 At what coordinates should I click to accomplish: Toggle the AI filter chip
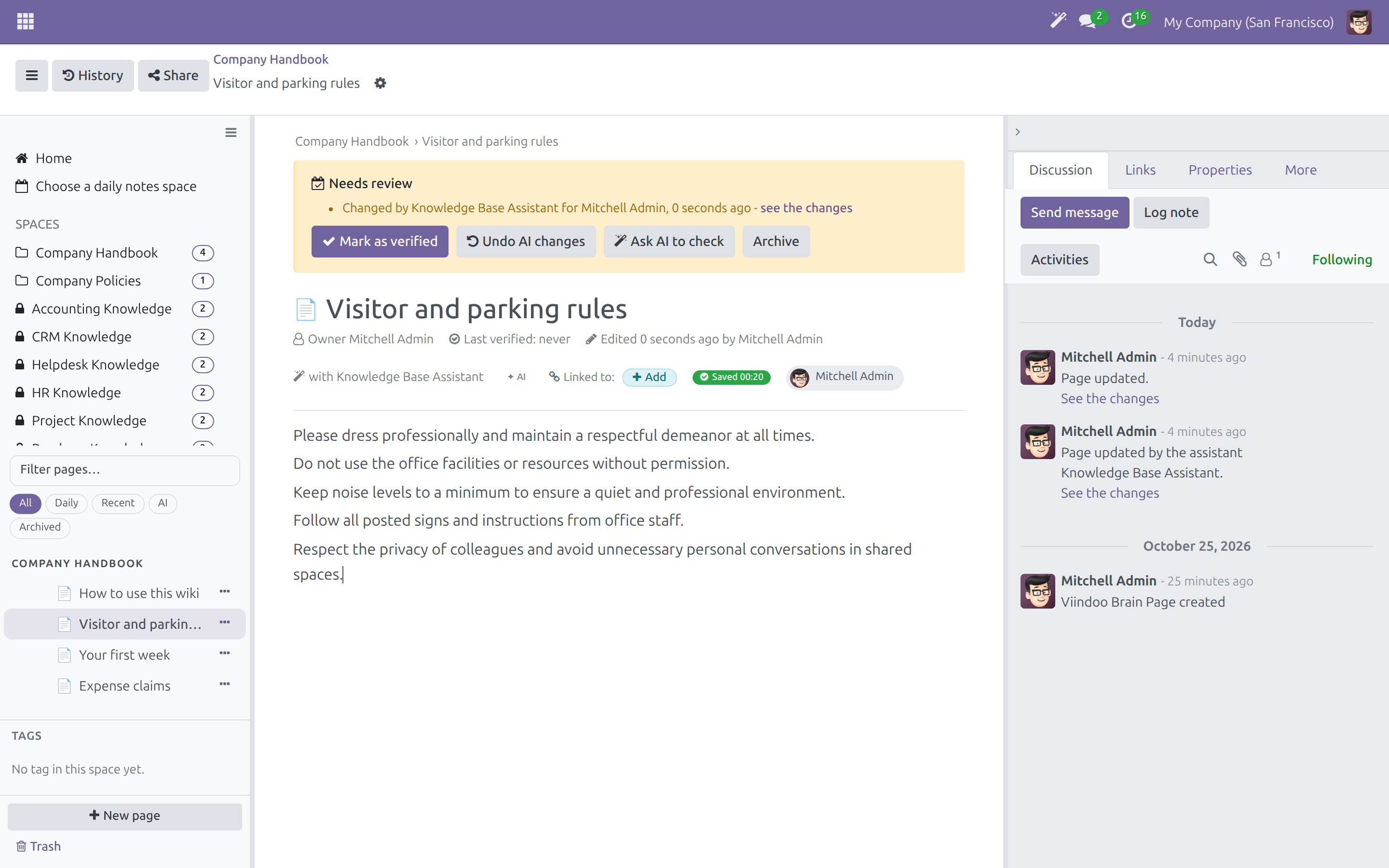(x=163, y=503)
